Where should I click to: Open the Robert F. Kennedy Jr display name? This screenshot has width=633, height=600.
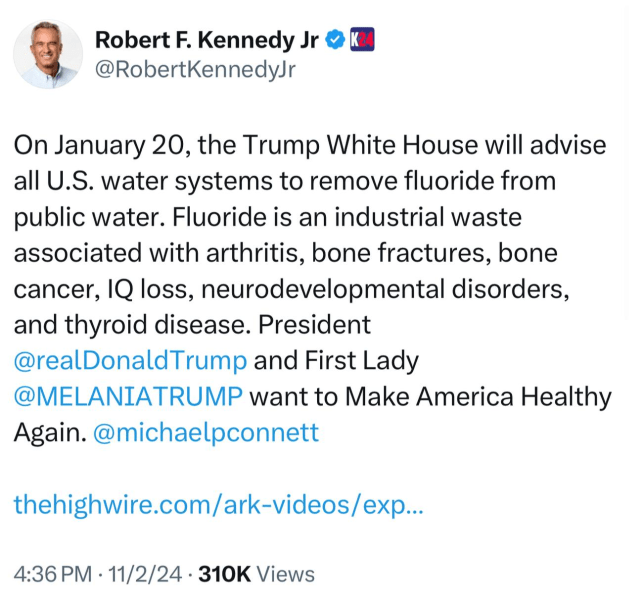click(x=209, y=40)
